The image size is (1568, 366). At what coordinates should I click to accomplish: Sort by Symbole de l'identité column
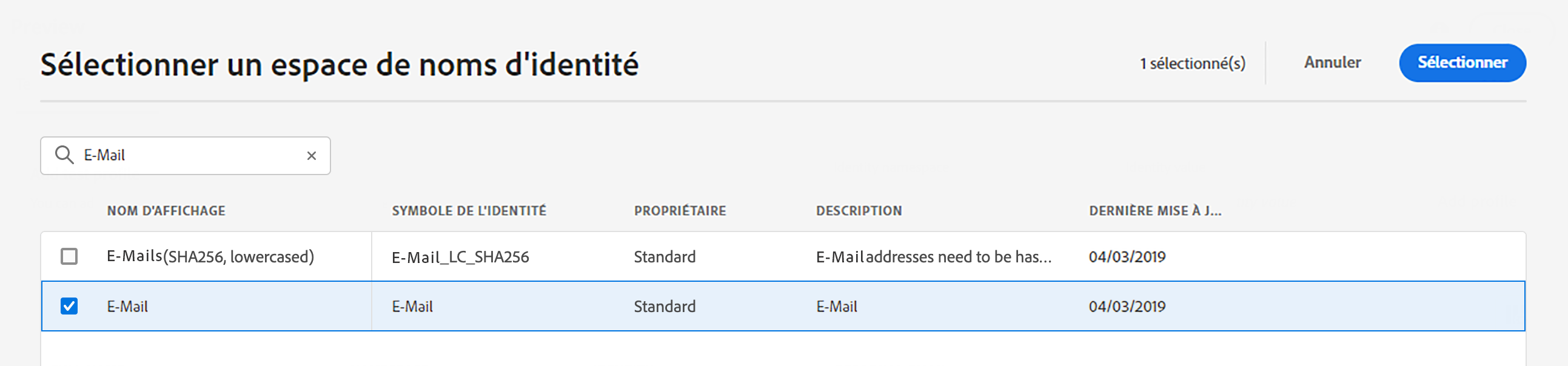(469, 211)
